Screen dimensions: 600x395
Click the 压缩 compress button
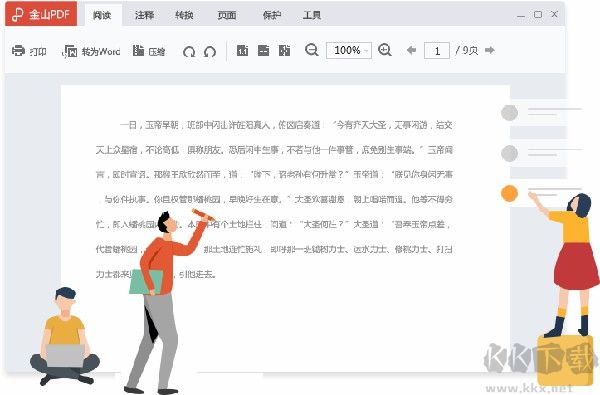[149, 51]
